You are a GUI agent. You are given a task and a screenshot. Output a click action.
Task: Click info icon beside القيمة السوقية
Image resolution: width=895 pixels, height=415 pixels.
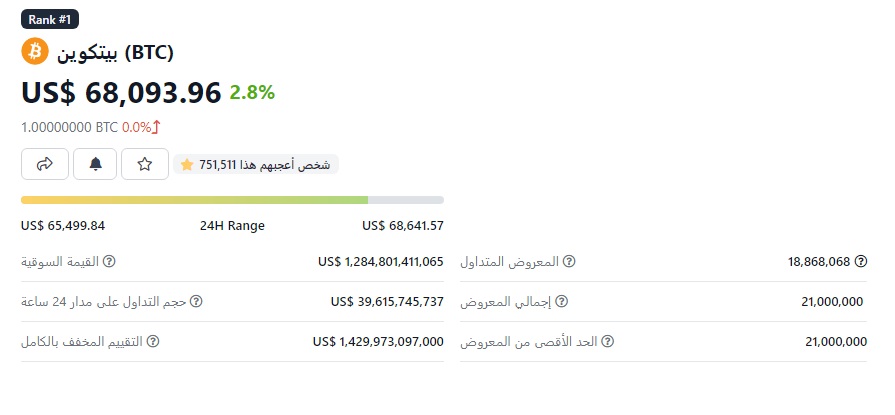(110, 262)
